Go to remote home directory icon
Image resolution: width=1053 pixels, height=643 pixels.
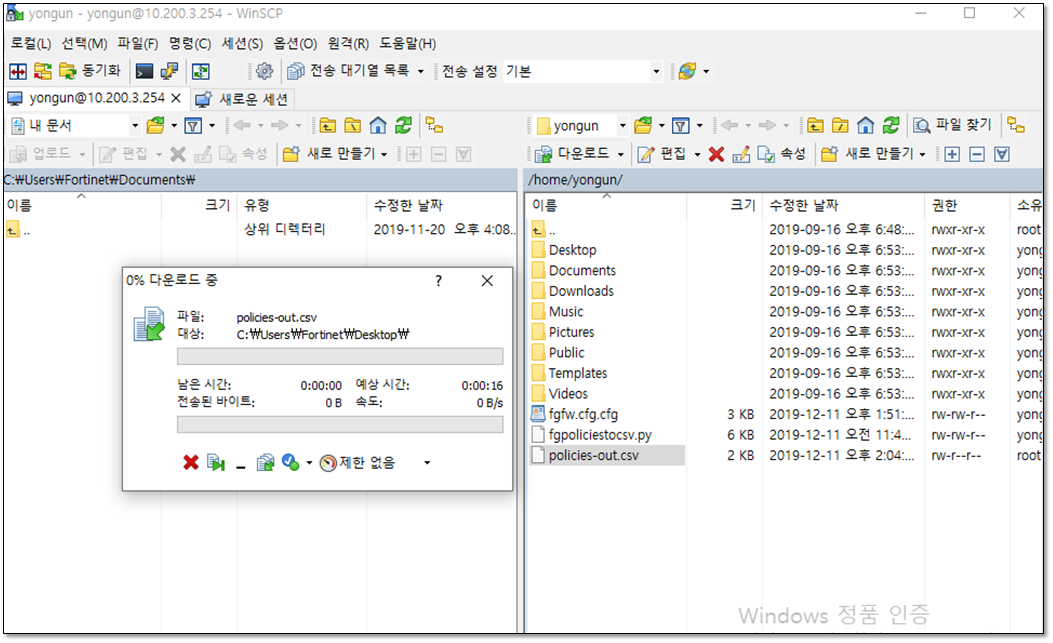tap(866, 125)
